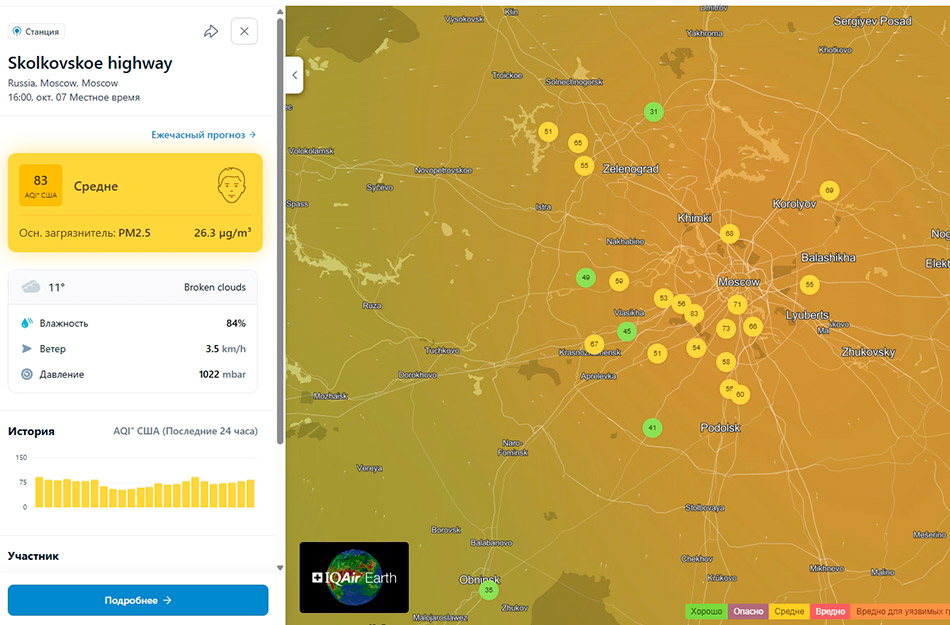The height and width of the screenshot is (625, 950).
Task: Click the face icon in the AQI card
Action: point(232,185)
